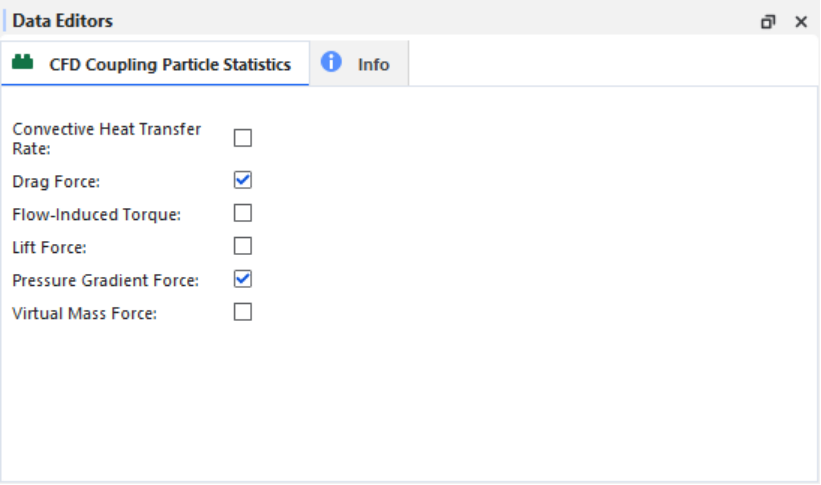Click the Virtual Mass Force label text

pyautogui.click(x=85, y=314)
